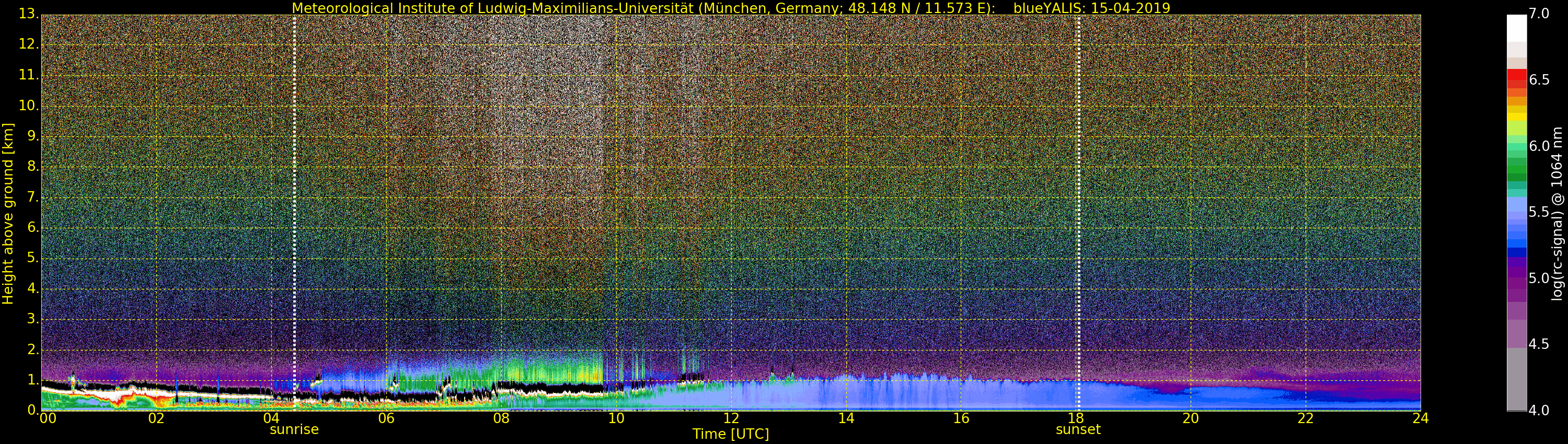Click time tick label '02'
The width and height of the screenshot is (1568, 444).
point(156,418)
